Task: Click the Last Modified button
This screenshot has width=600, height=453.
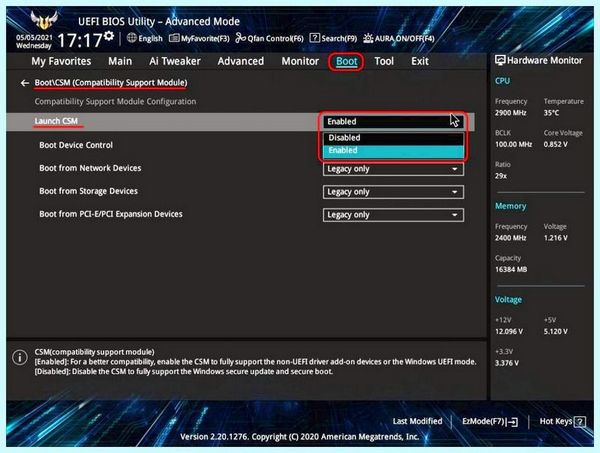Action: 417,421
